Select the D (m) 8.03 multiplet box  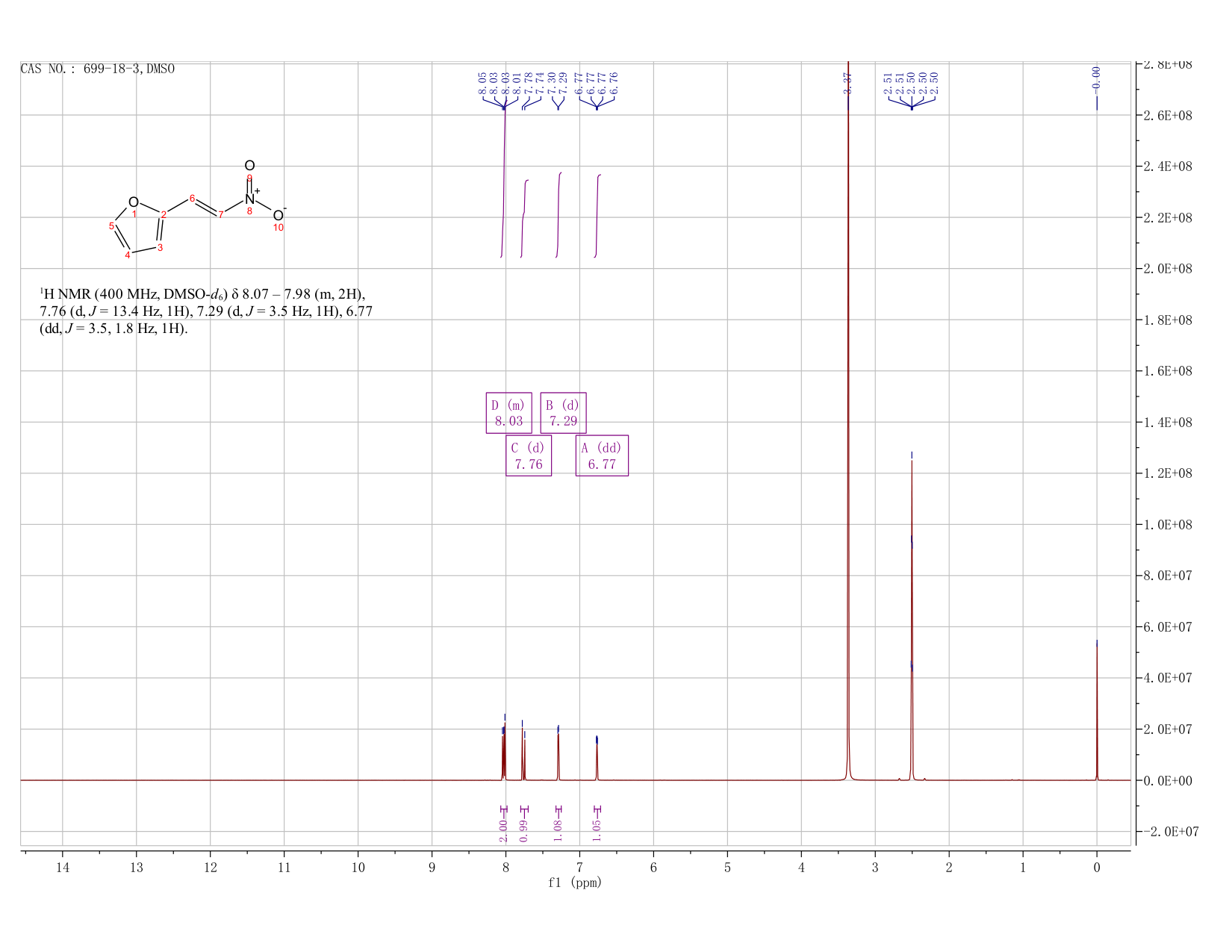pos(508,413)
